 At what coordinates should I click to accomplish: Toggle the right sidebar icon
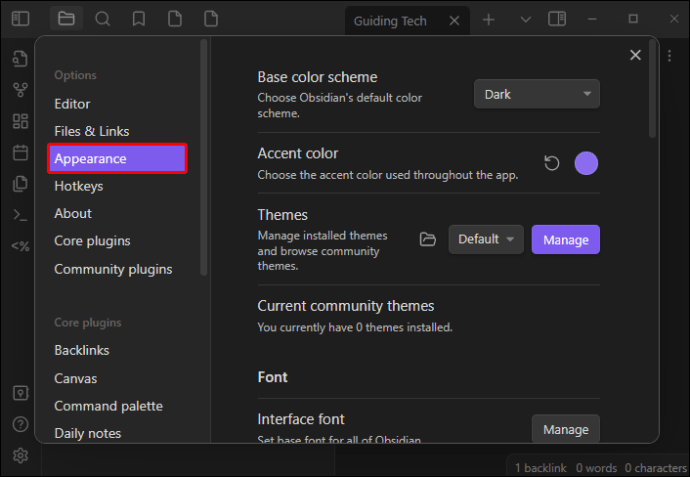[557, 19]
